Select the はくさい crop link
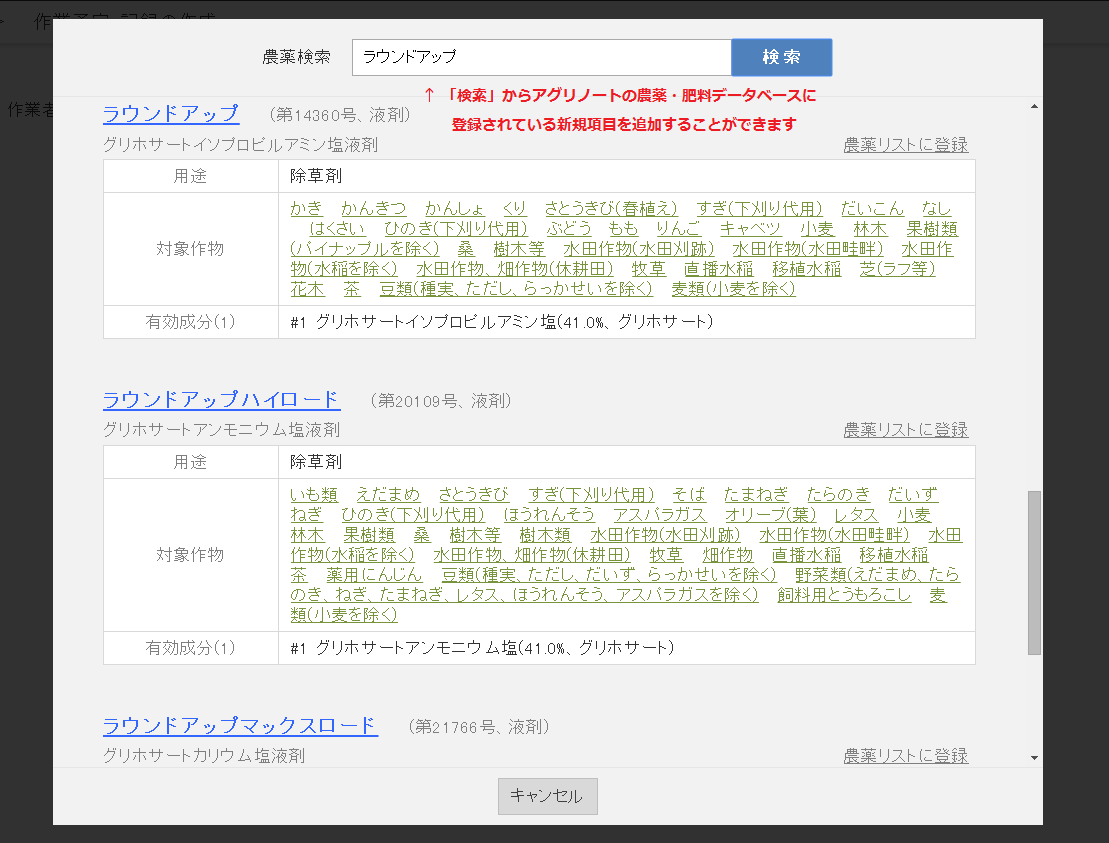The height and width of the screenshot is (843, 1109). 337,229
